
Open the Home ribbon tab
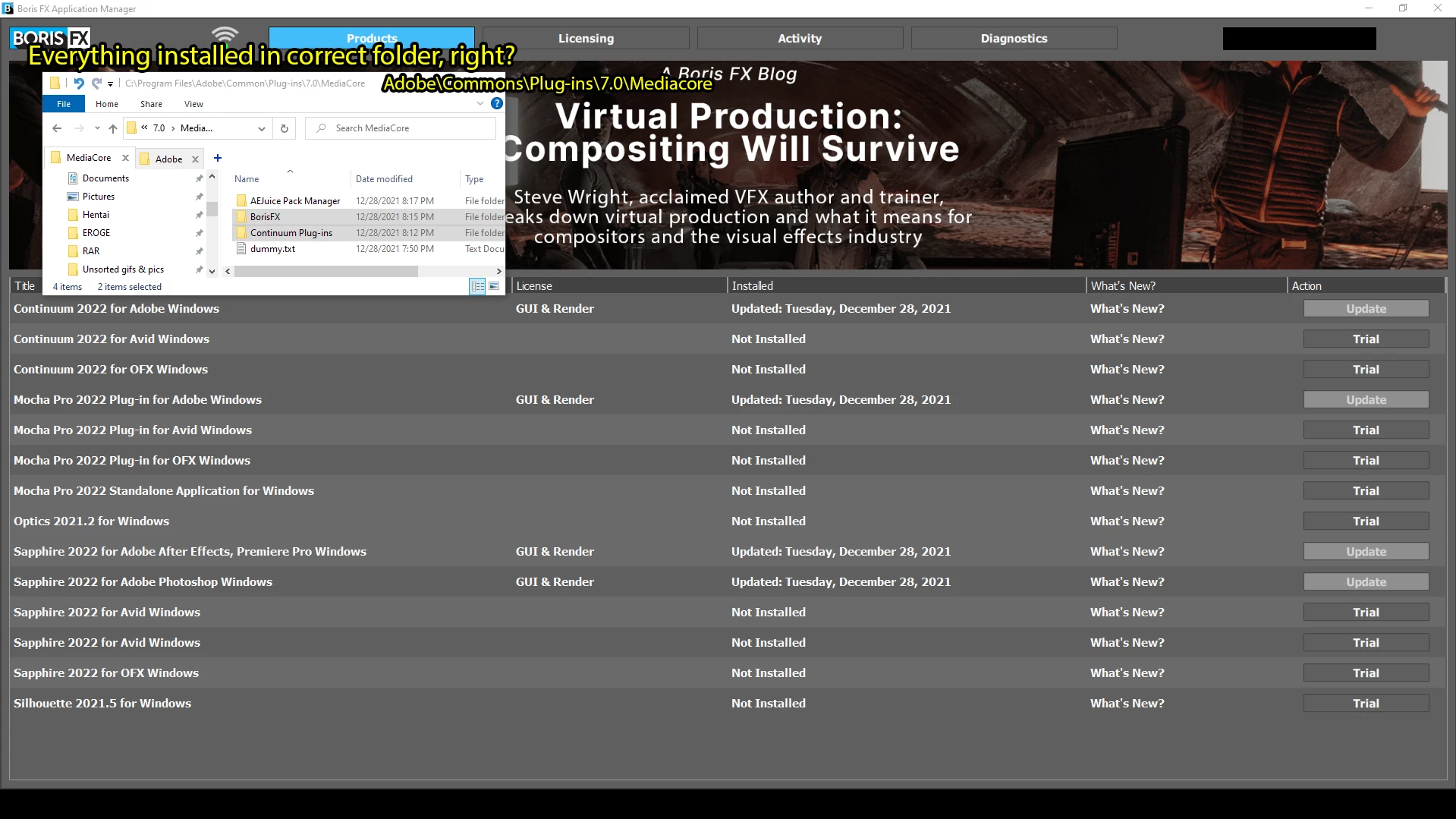[107, 104]
